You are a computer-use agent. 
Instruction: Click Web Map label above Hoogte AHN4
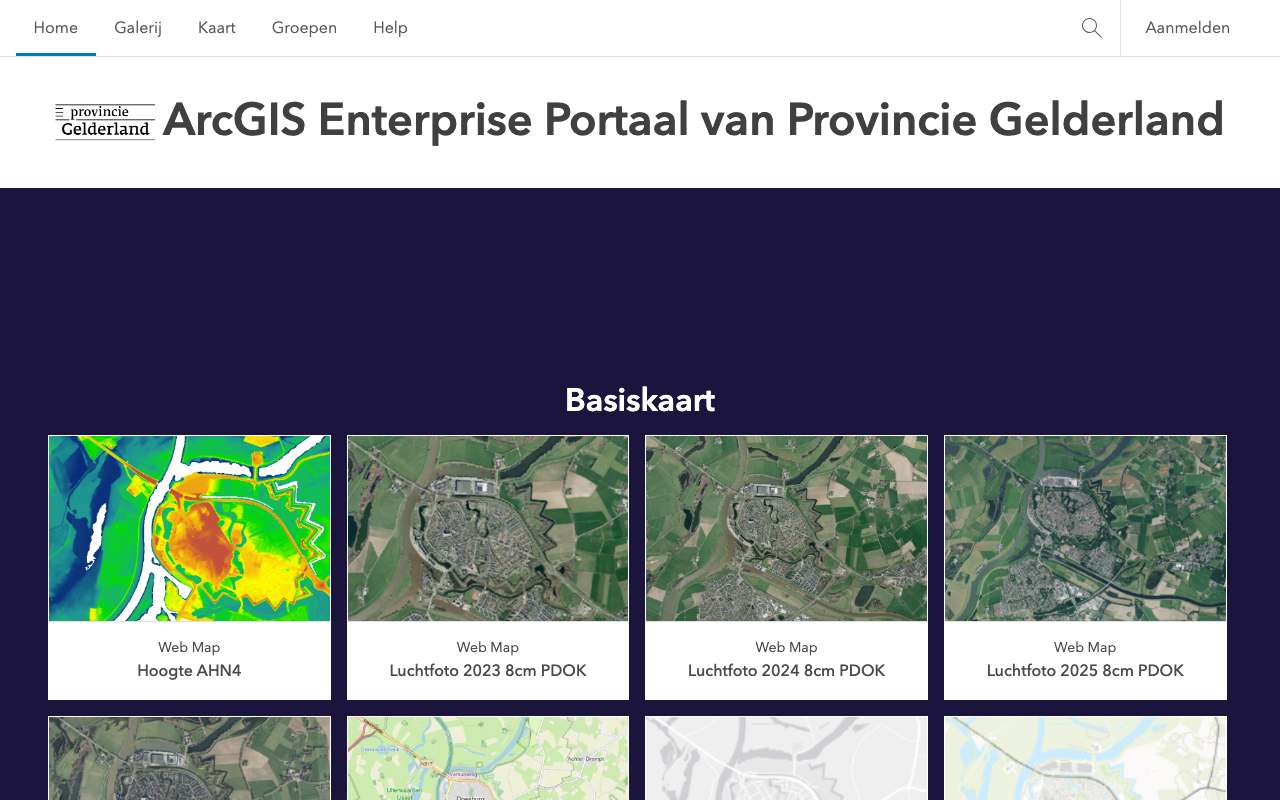(189, 647)
